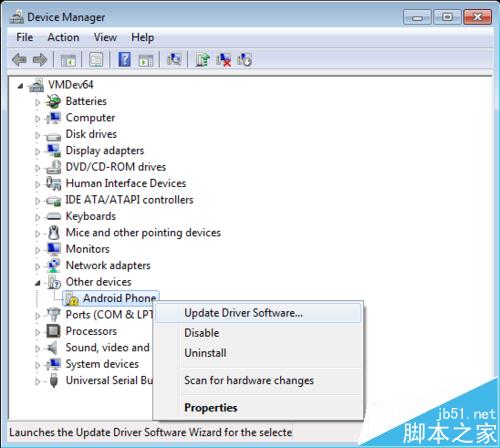Click the Processors category icon
500x448 pixels.
click(53, 331)
